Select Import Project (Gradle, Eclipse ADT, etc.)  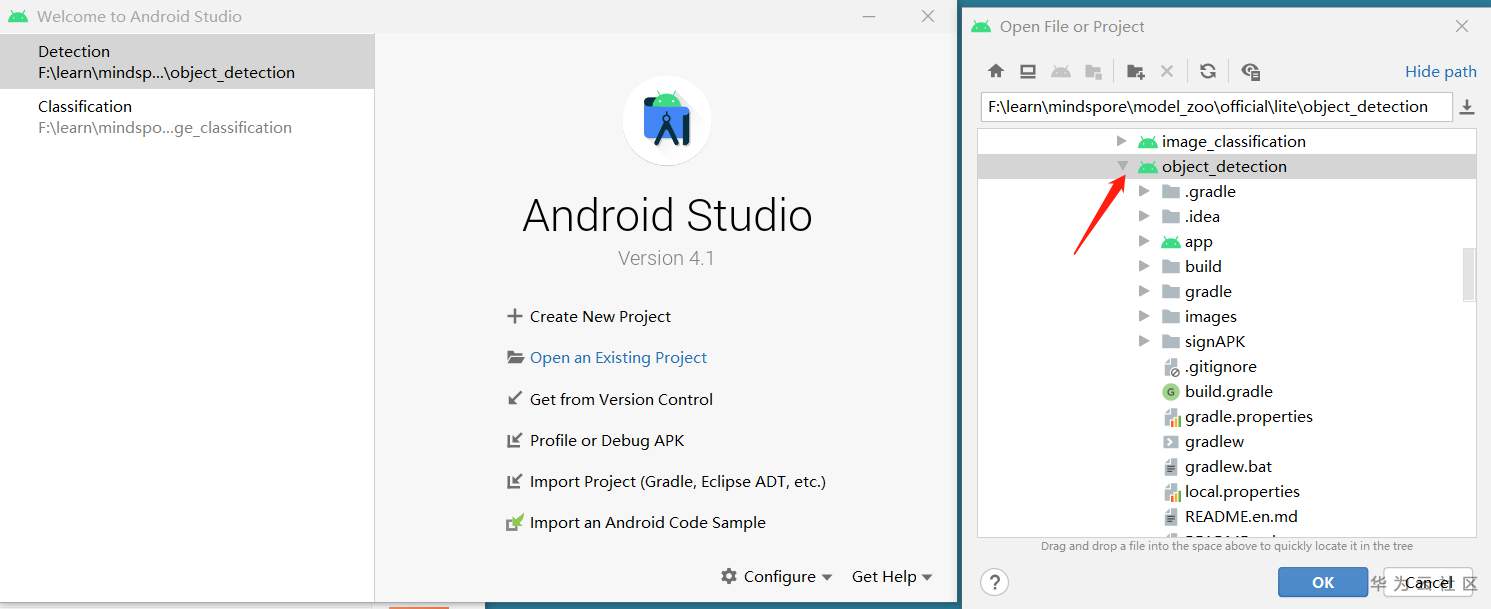(666, 481)
